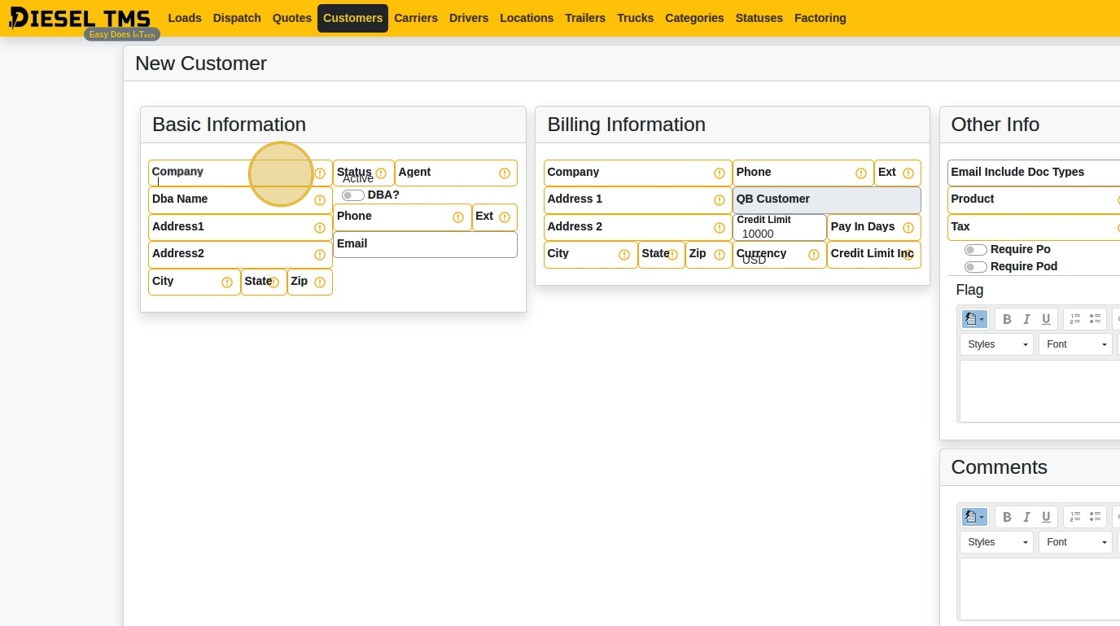Click the Email input field

[425, 245]
